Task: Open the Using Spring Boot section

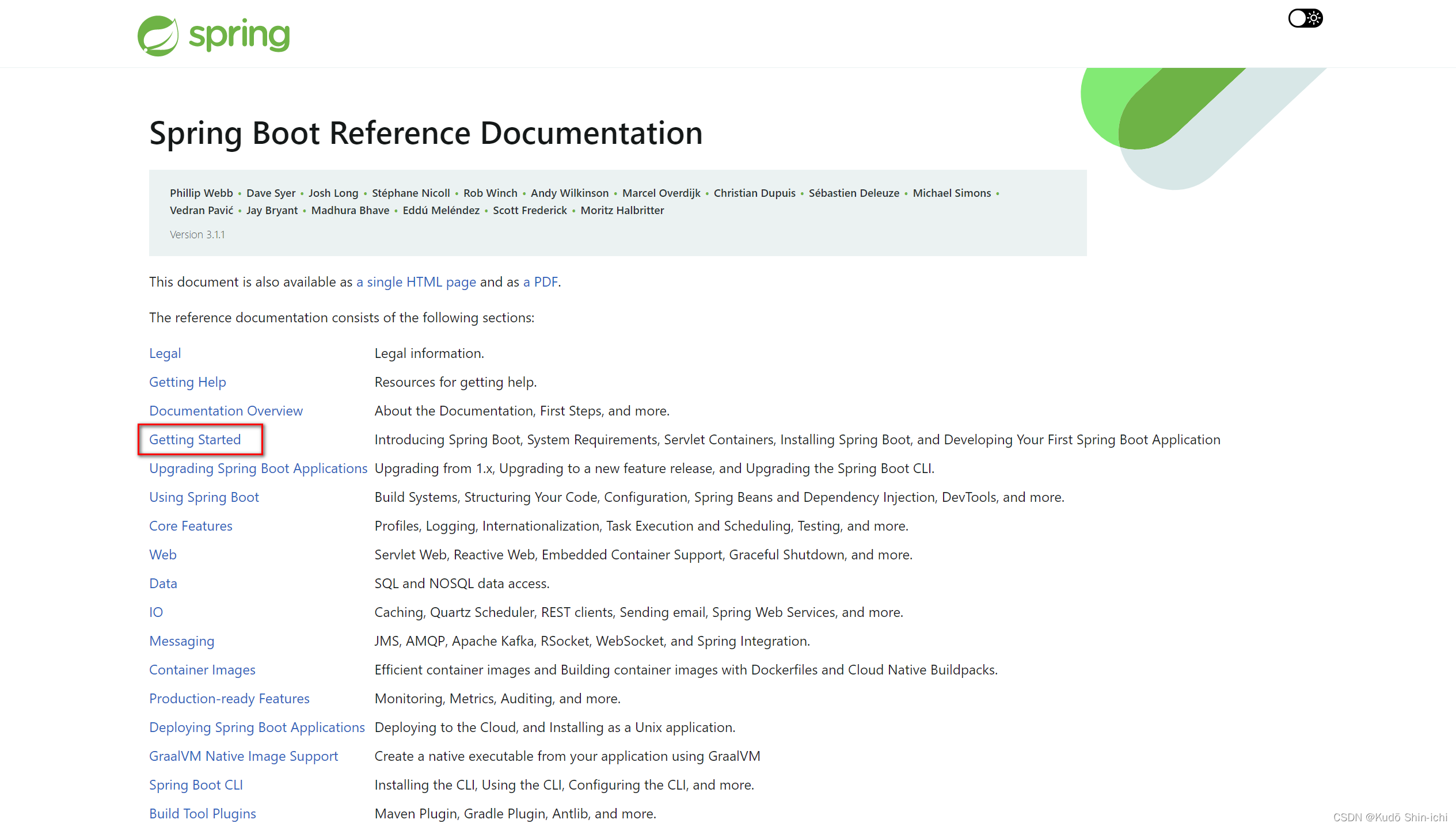Action: coord(204,497)
